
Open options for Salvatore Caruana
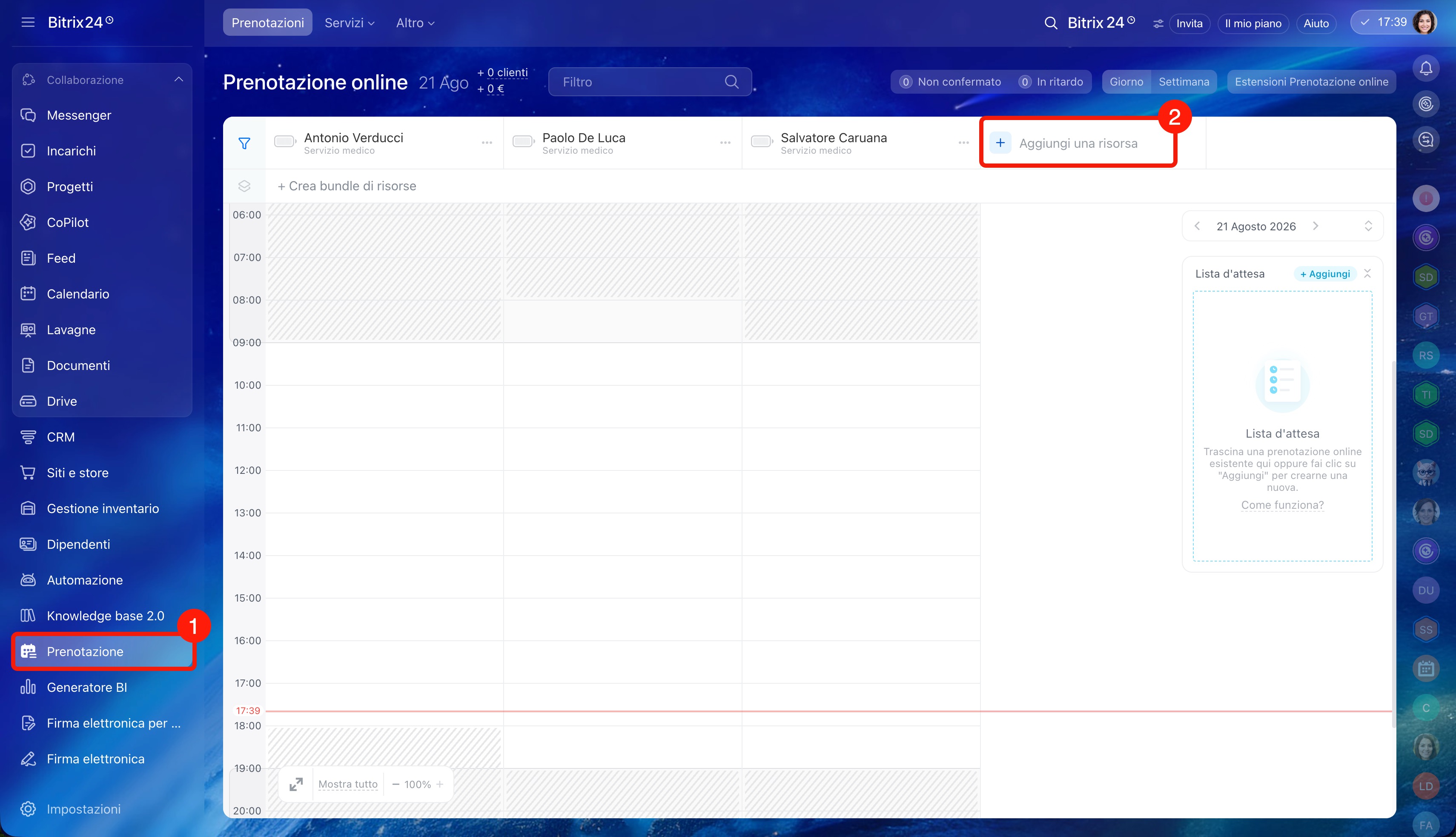[964, 143]
